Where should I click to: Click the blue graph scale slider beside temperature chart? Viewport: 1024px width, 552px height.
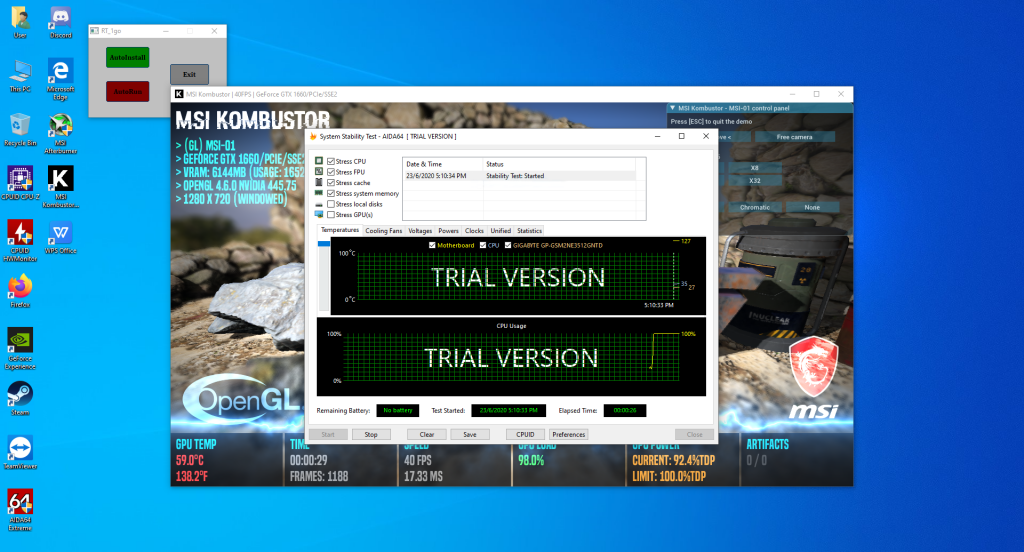pos(323,244)
